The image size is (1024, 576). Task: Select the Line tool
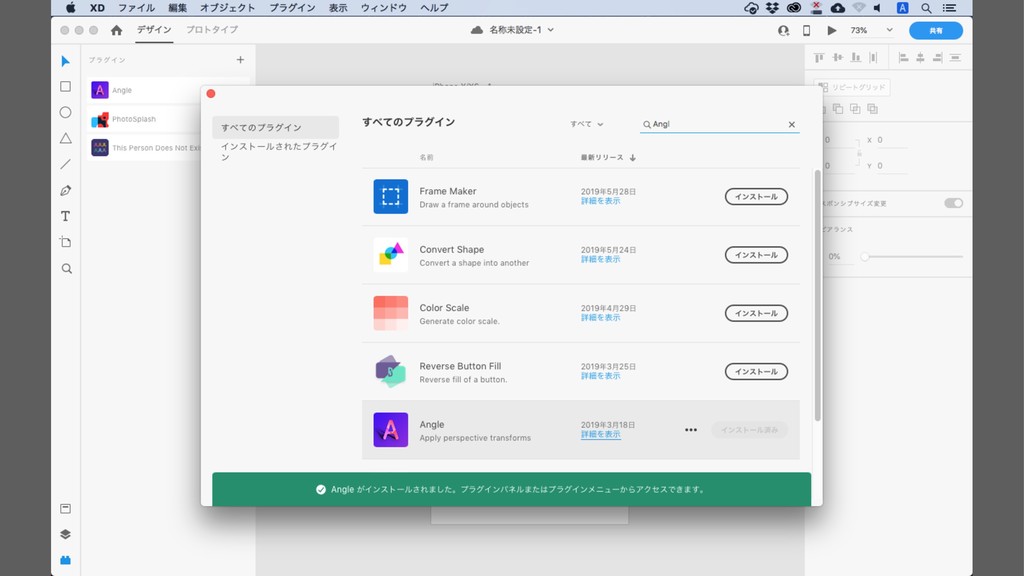(x=65, y=165)
